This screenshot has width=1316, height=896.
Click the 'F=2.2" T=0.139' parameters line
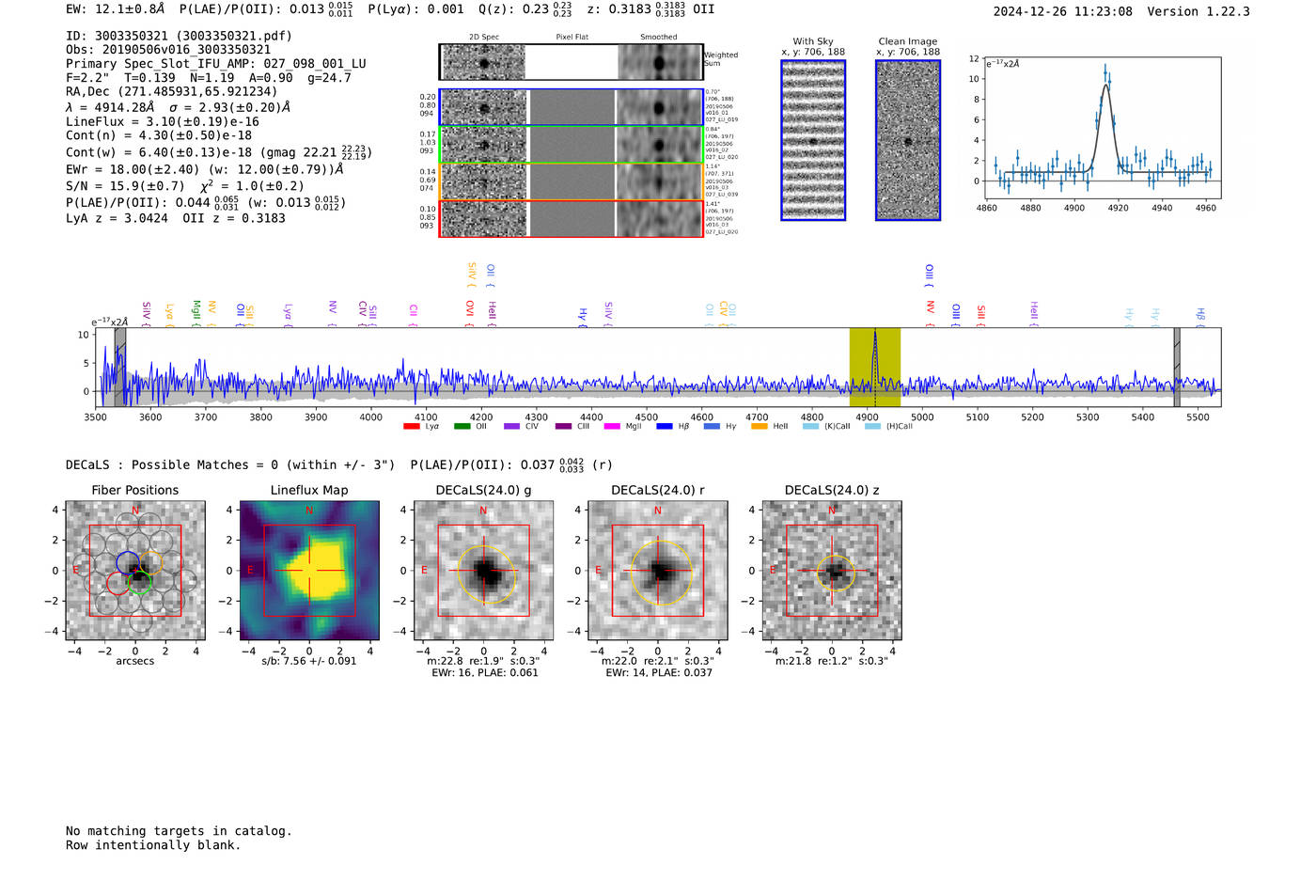point(209,78)
